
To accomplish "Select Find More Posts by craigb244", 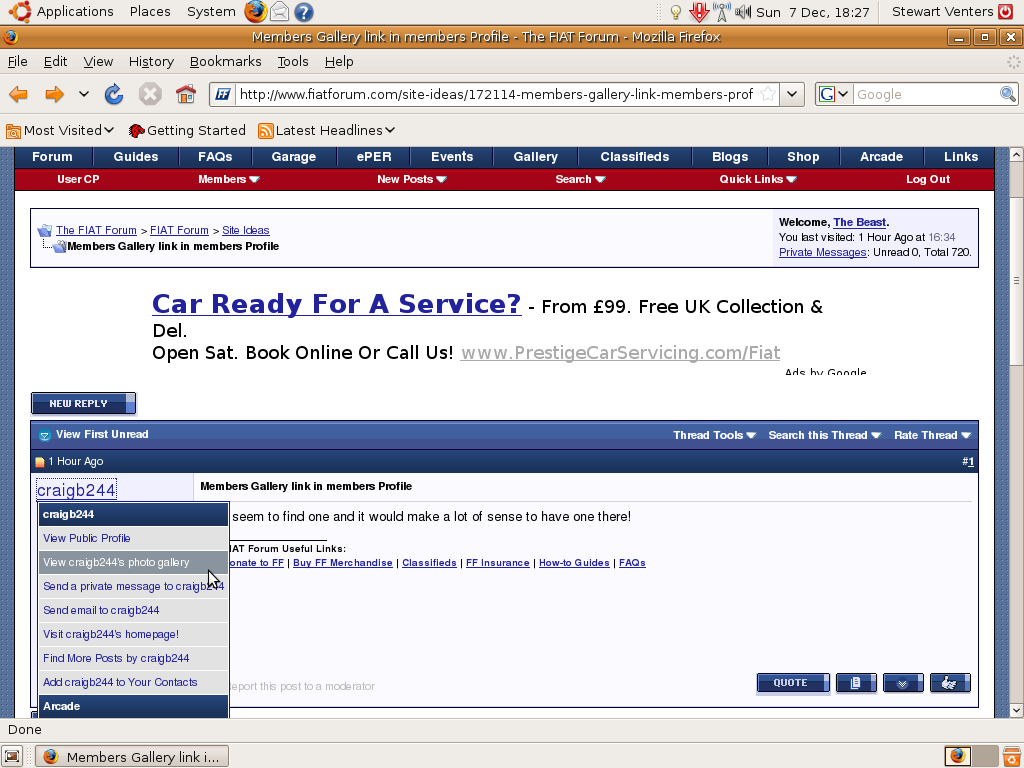I will point(133,658).
